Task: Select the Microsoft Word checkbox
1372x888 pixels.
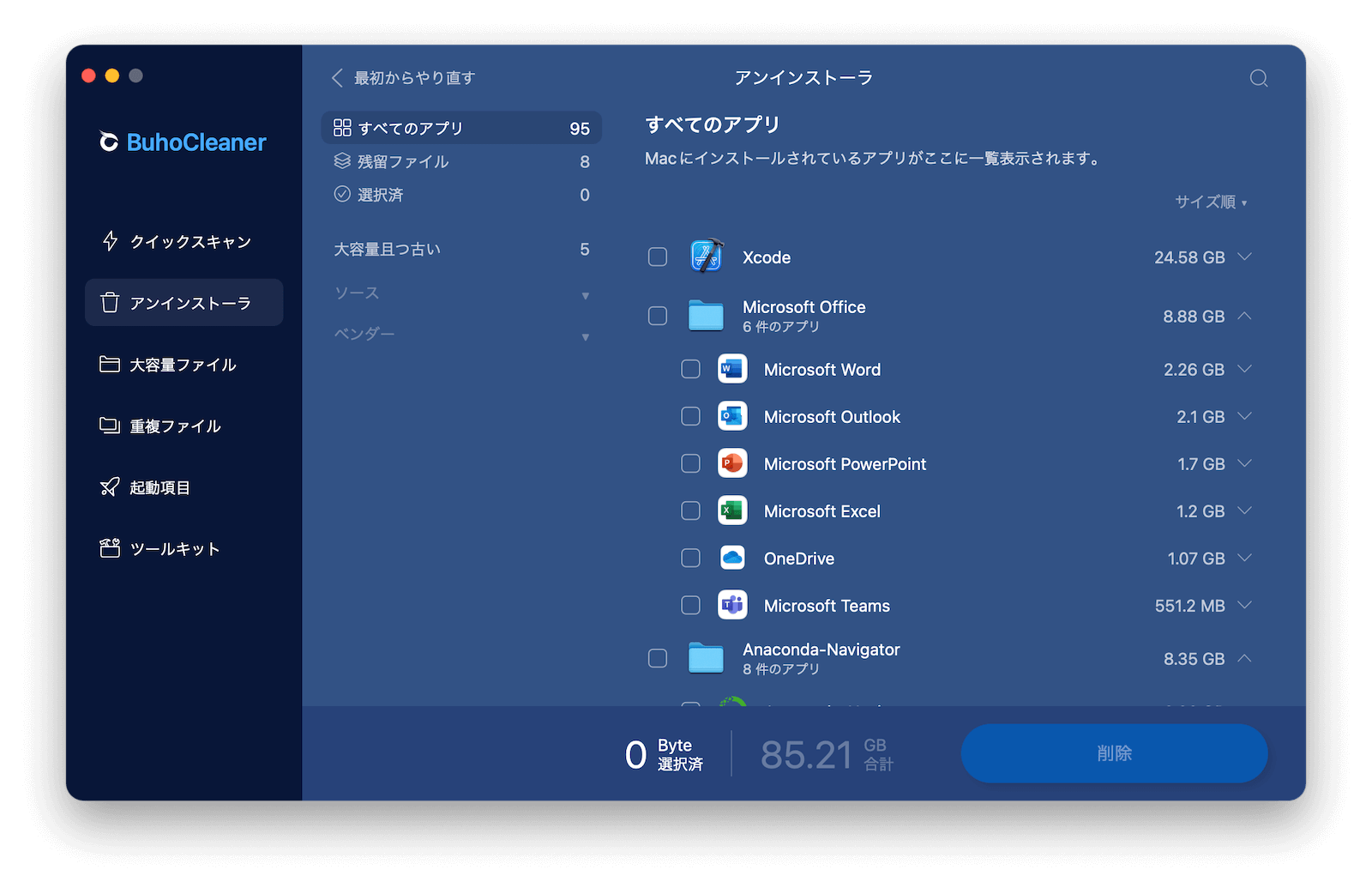Action: click(690, 369)
